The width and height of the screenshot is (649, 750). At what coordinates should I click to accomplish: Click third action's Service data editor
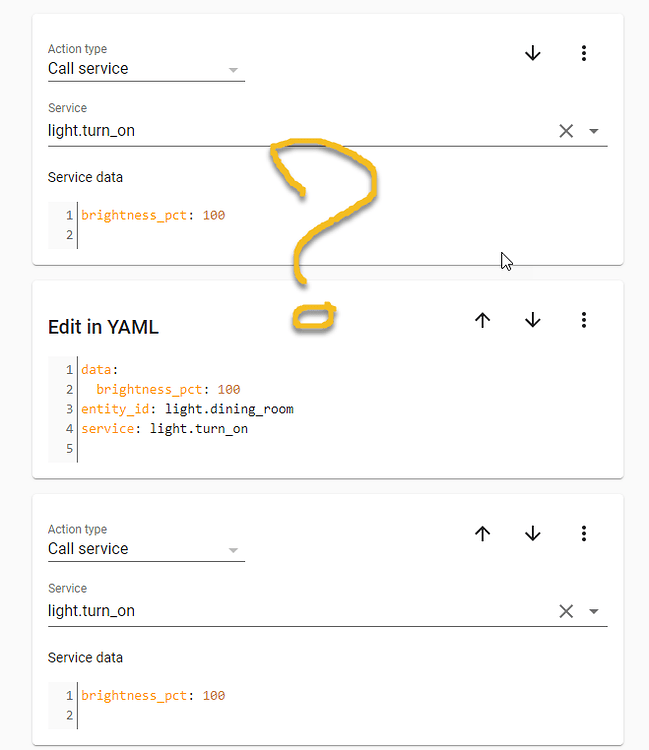coord(328,706)
